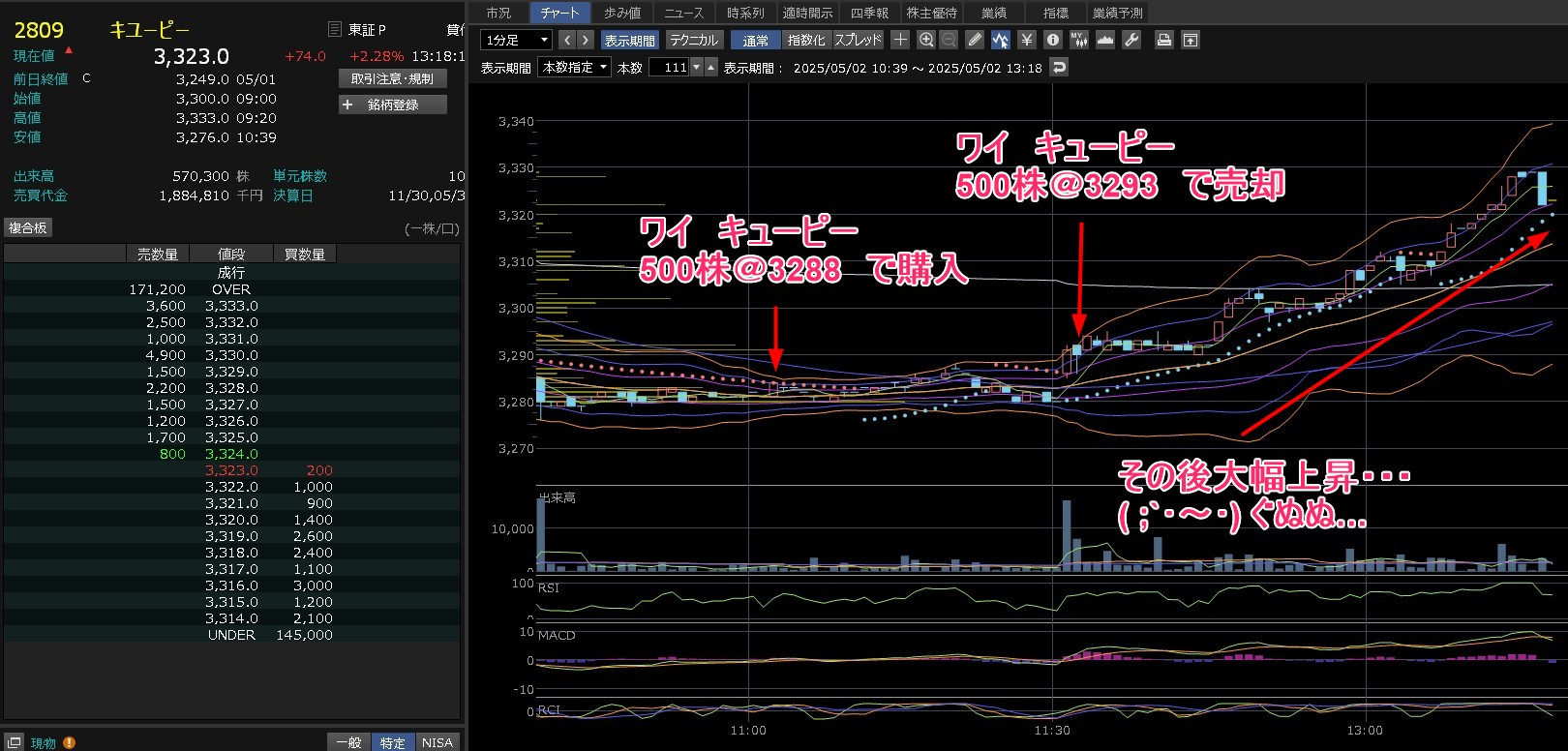Click the 3,324.0 best ask price
Image resolution: width=1568 pixels, height=751 pixels.
coord(231,454)
